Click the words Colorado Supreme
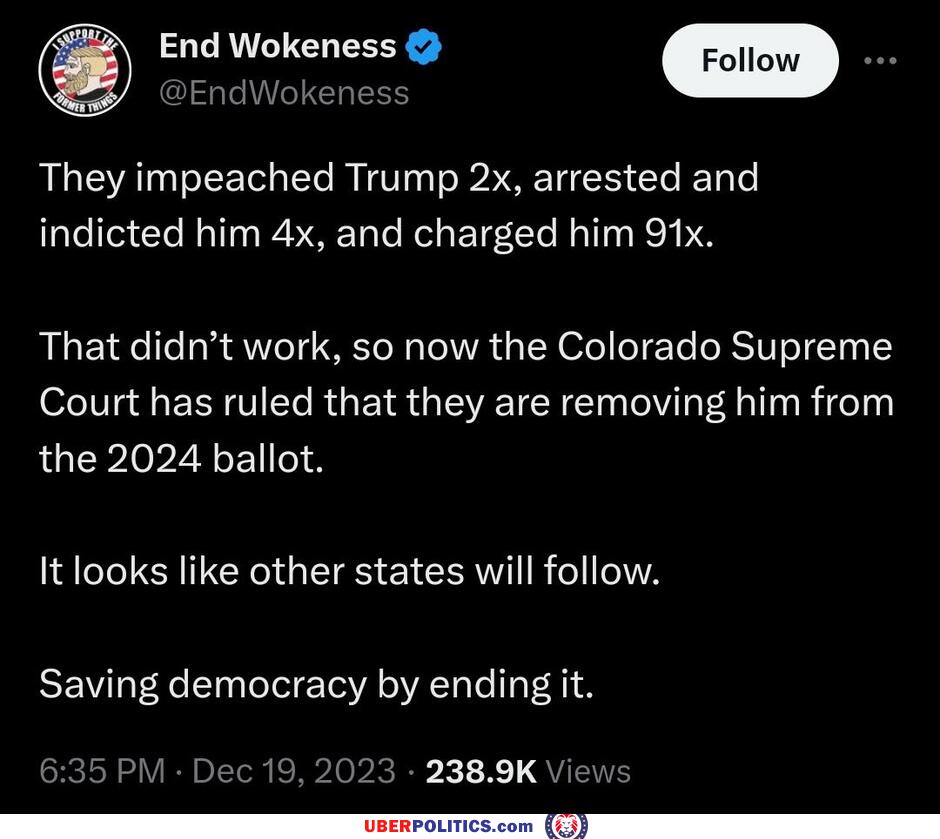The height and width of the screenshot is (839, 940). pos(725,347)
